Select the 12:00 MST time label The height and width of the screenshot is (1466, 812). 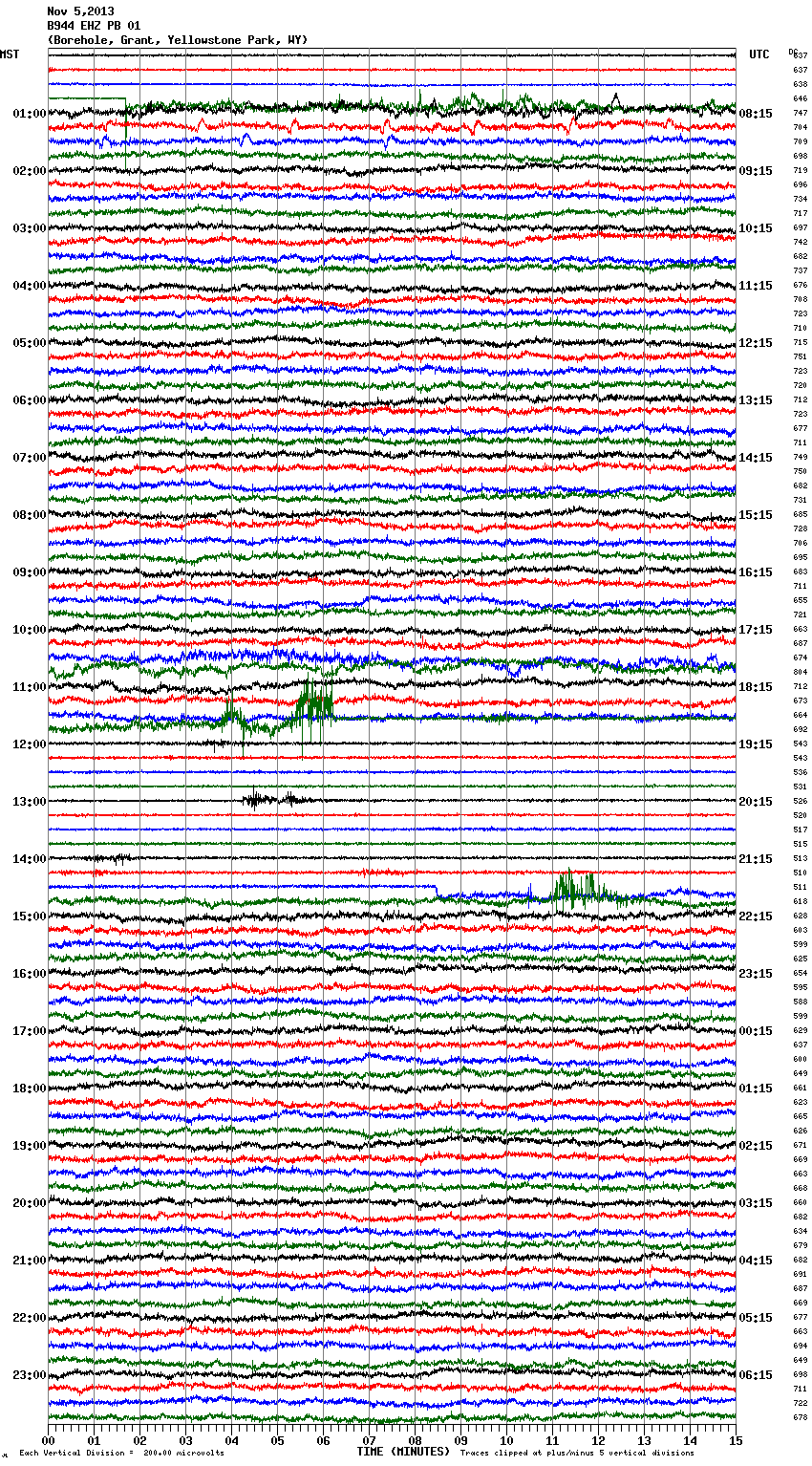click(x=29, y=744)
